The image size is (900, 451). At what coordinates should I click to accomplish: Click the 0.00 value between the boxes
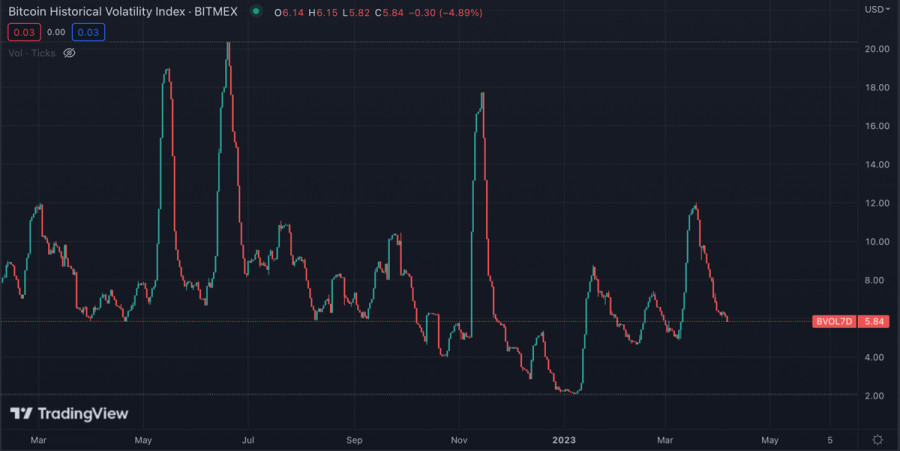pyautogui.click(x=56, y=32)
